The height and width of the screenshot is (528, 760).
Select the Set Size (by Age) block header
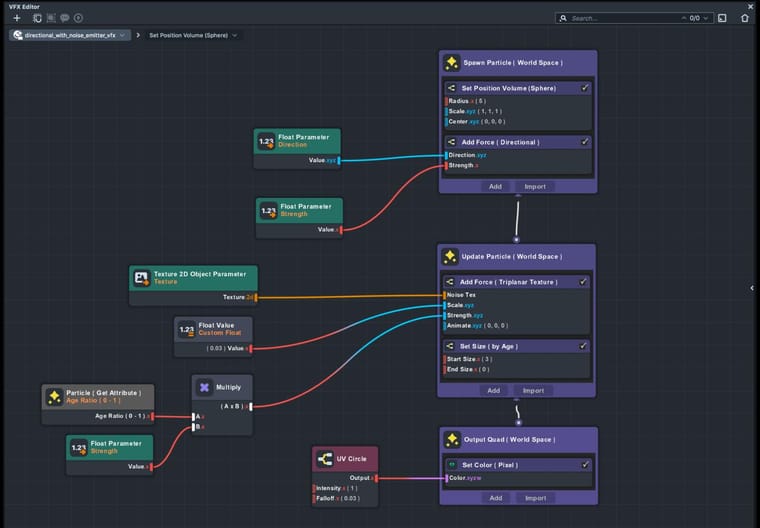tap(516, 346)
